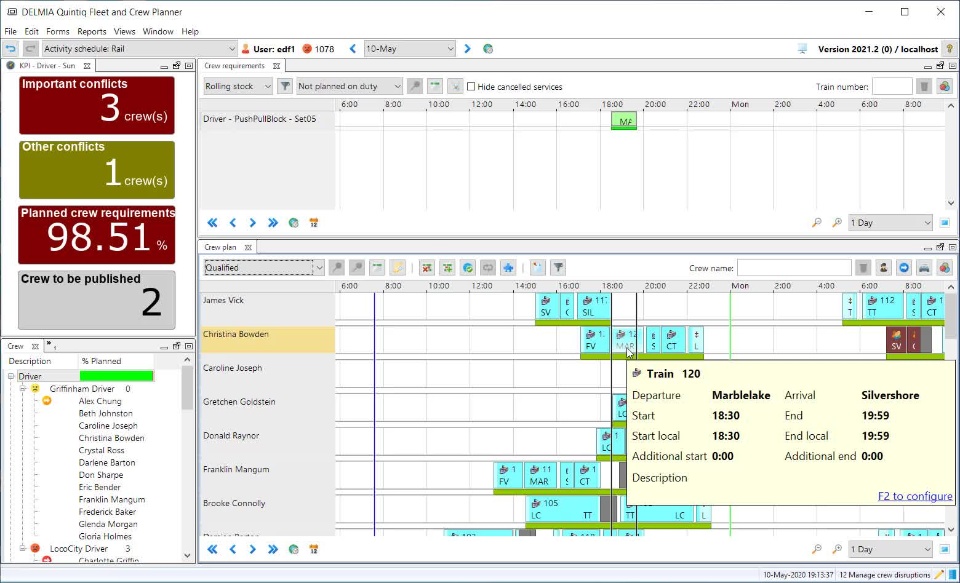
Task: Select Gloria Holmes in the crew tree
Action: (105, 536)
